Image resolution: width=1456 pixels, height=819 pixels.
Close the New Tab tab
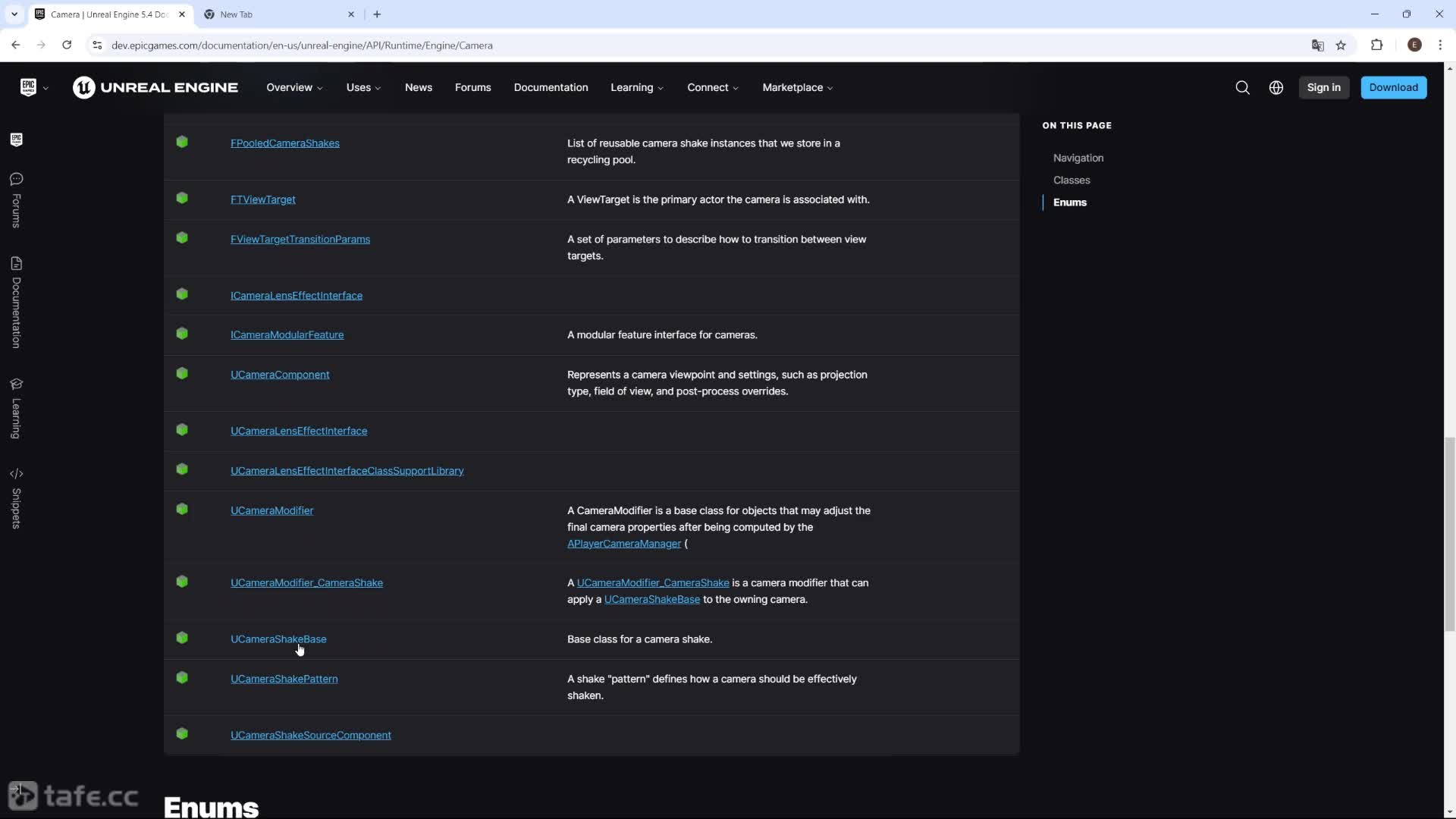351,14
